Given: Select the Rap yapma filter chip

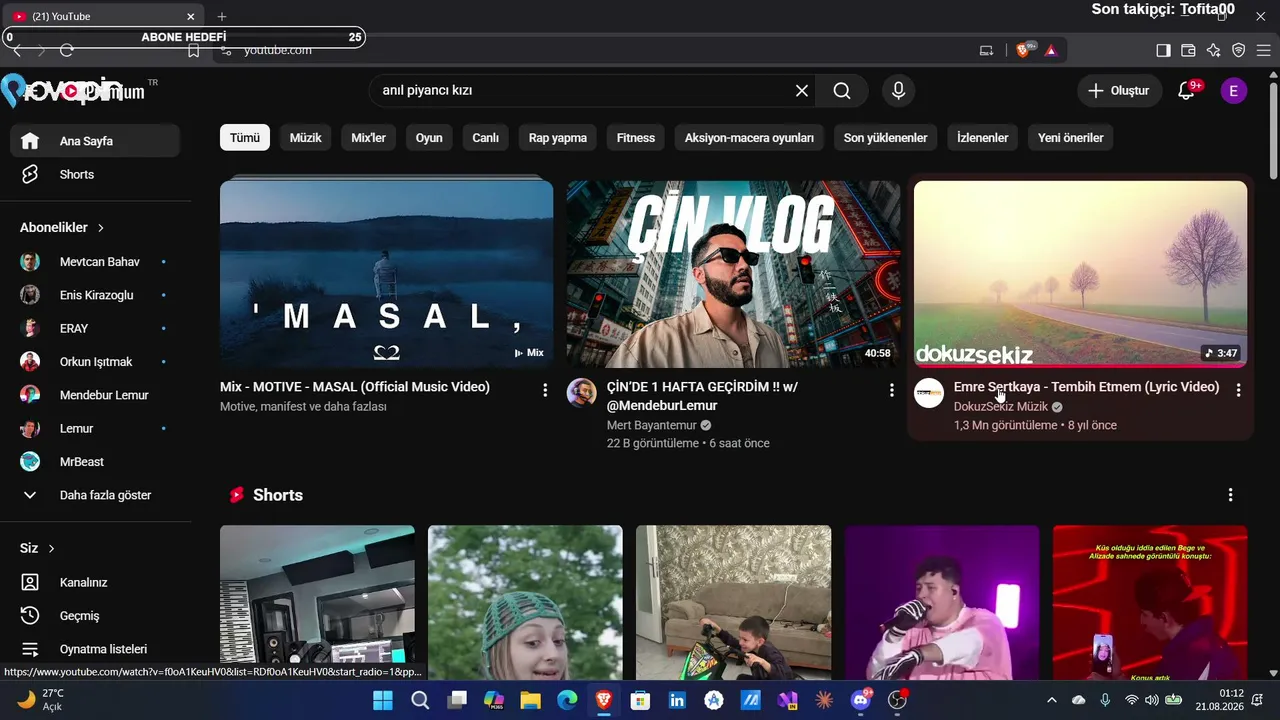Looking at the screenshot, I should tap(558, 138).
